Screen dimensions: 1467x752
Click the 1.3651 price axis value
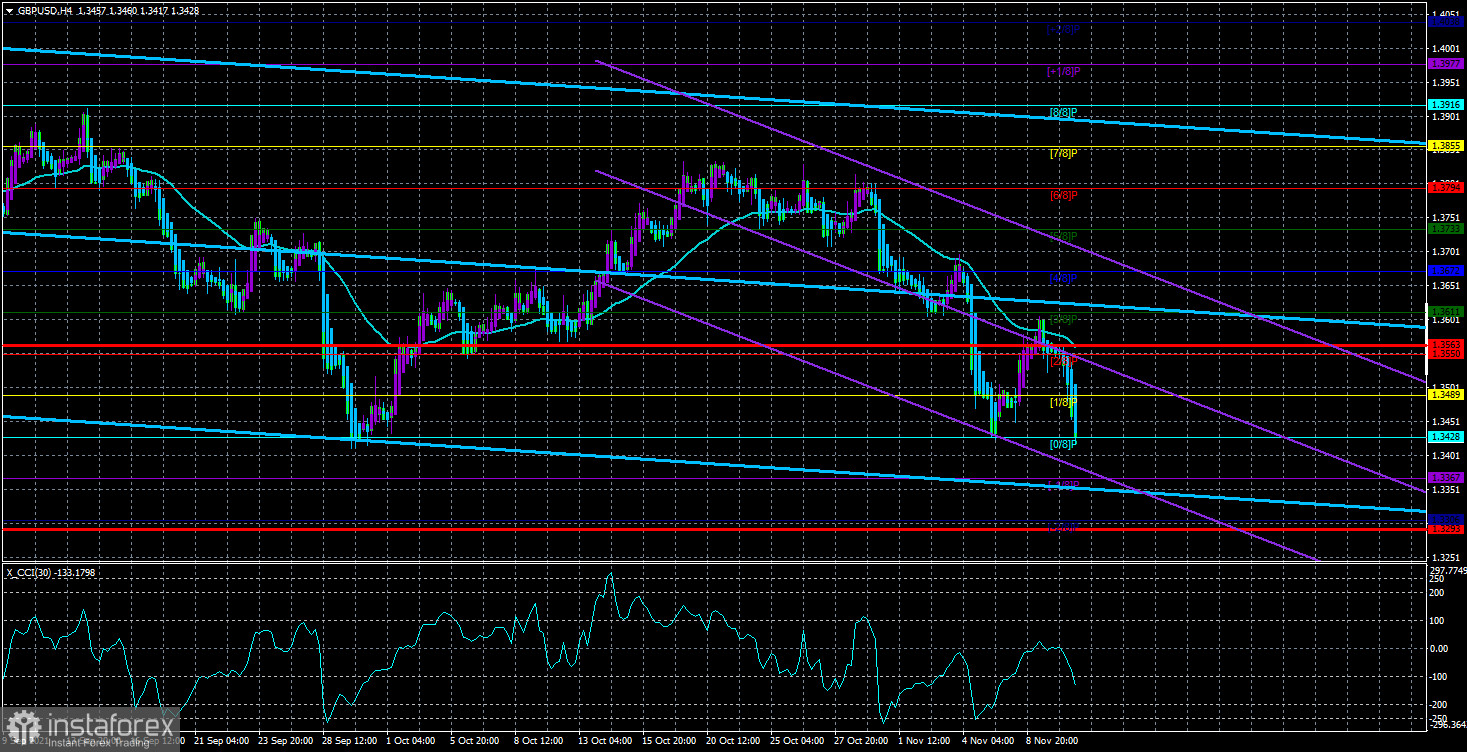coord(1447,286)
